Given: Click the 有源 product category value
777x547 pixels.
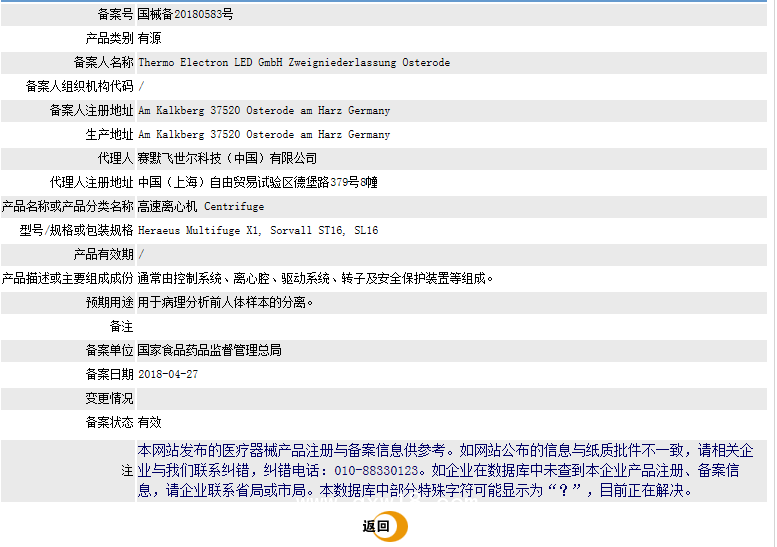Looking at the screenshot, I should pos(150,38).
